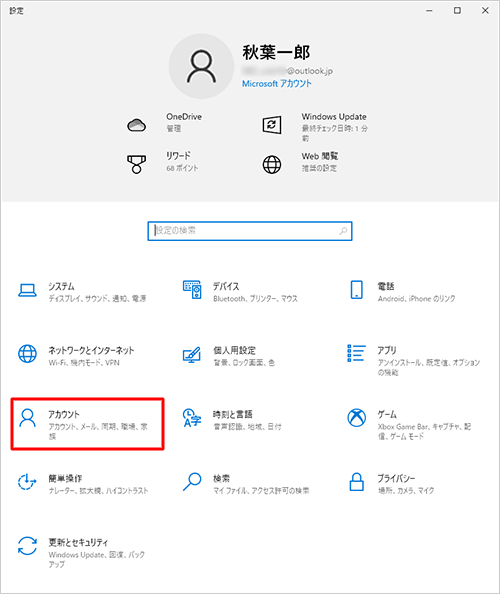
Task: Click the Windows Update icon
Action: (x=272, y=125)
